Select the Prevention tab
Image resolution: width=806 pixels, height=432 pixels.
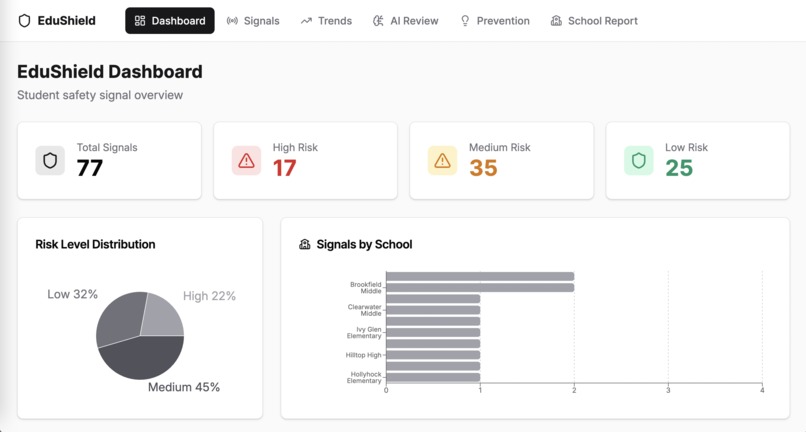tap(494, 21)
